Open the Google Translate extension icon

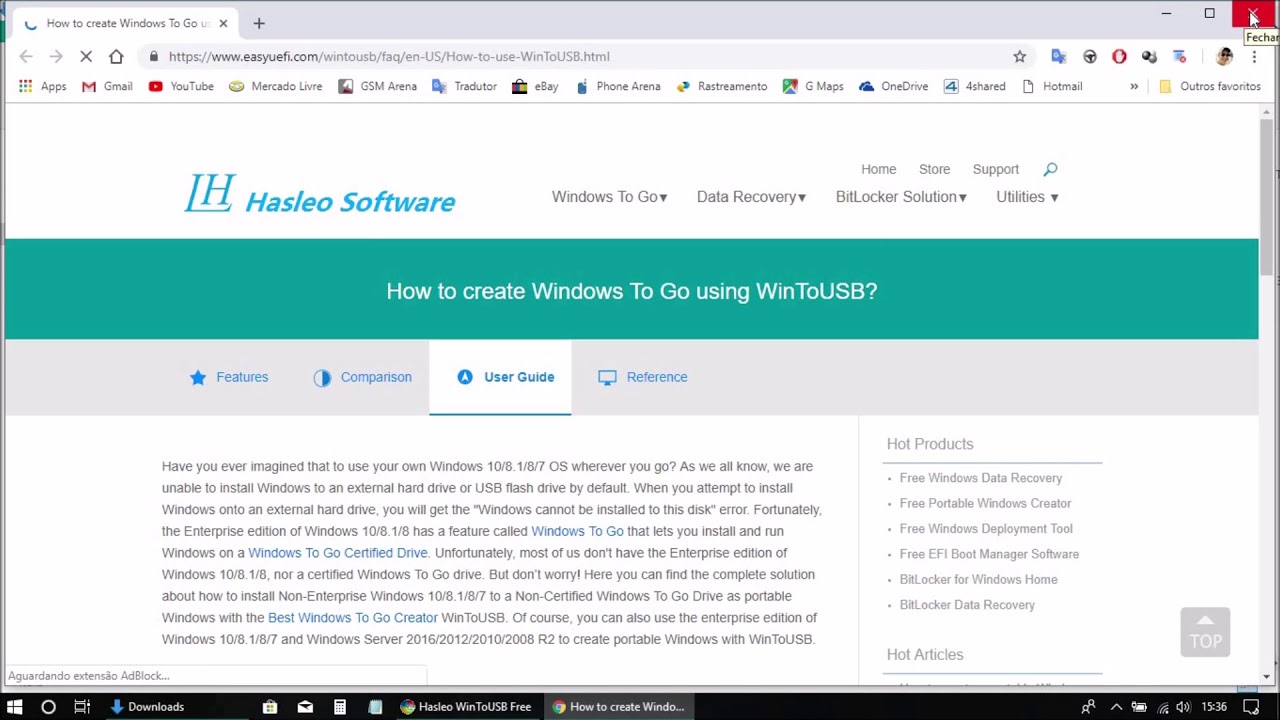tap(1059, 57)
